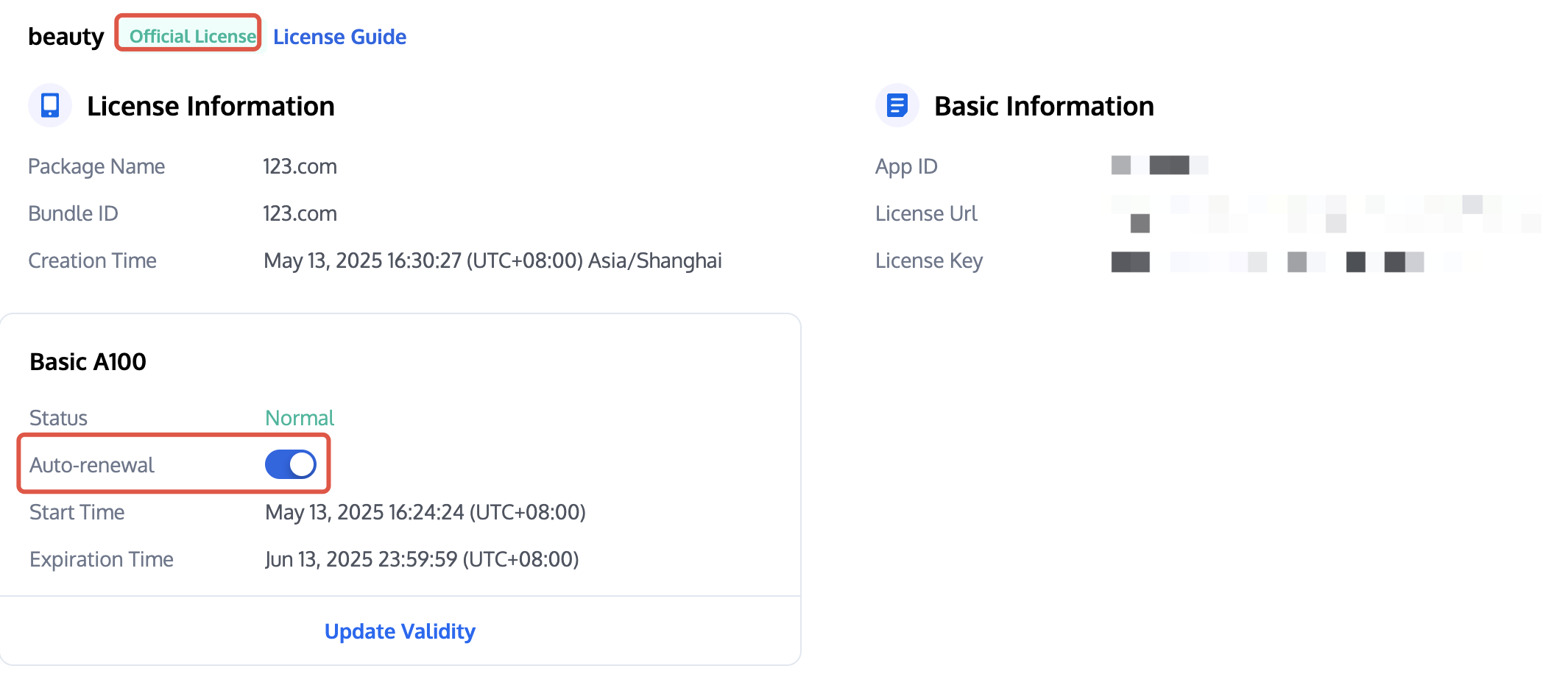Click the beauty license name
The height and width of the screenshot is (674, 1568).
pyautogui.click(x=66, y=37)
